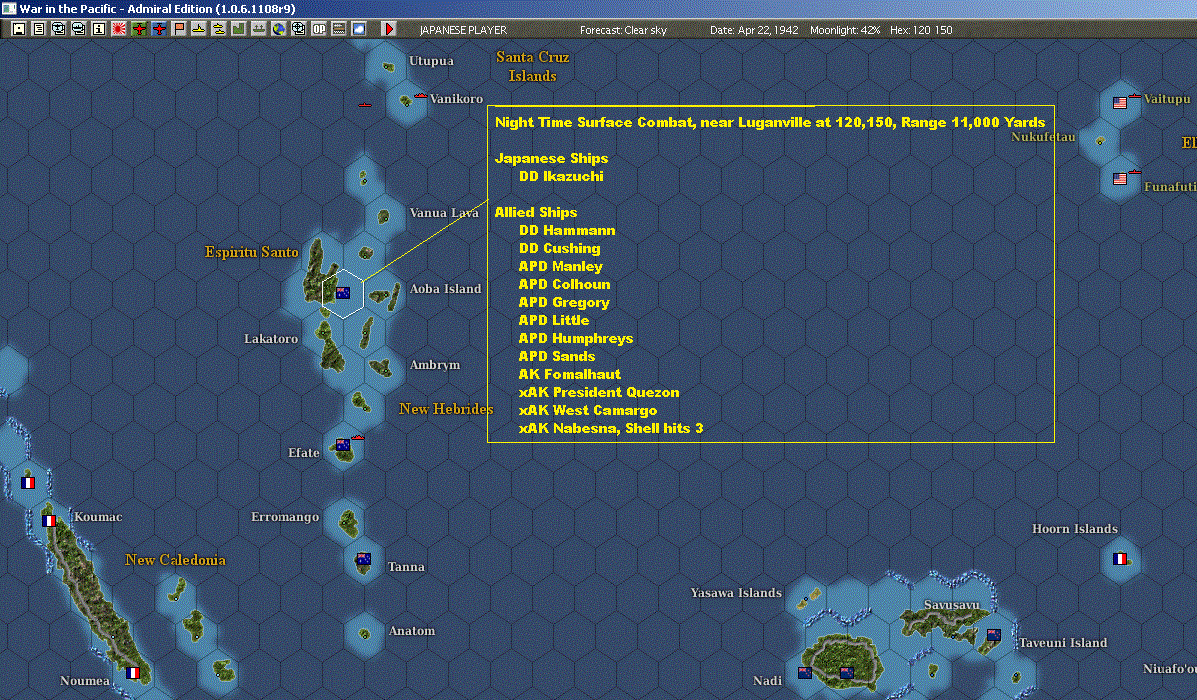Click the 'Lakatoro' map label

click(270, 339)
